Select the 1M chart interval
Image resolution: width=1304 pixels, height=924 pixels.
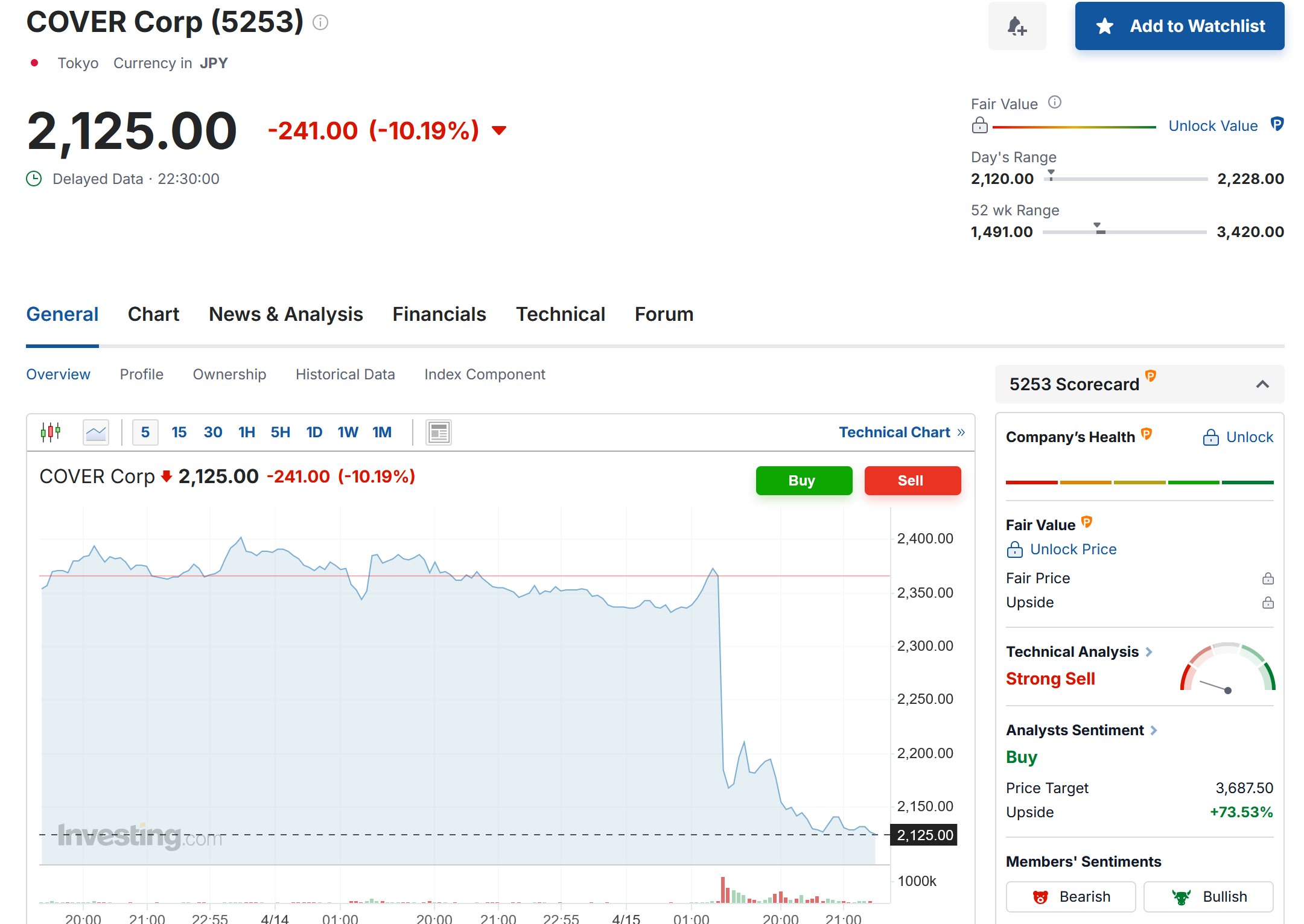pos(382,432)
